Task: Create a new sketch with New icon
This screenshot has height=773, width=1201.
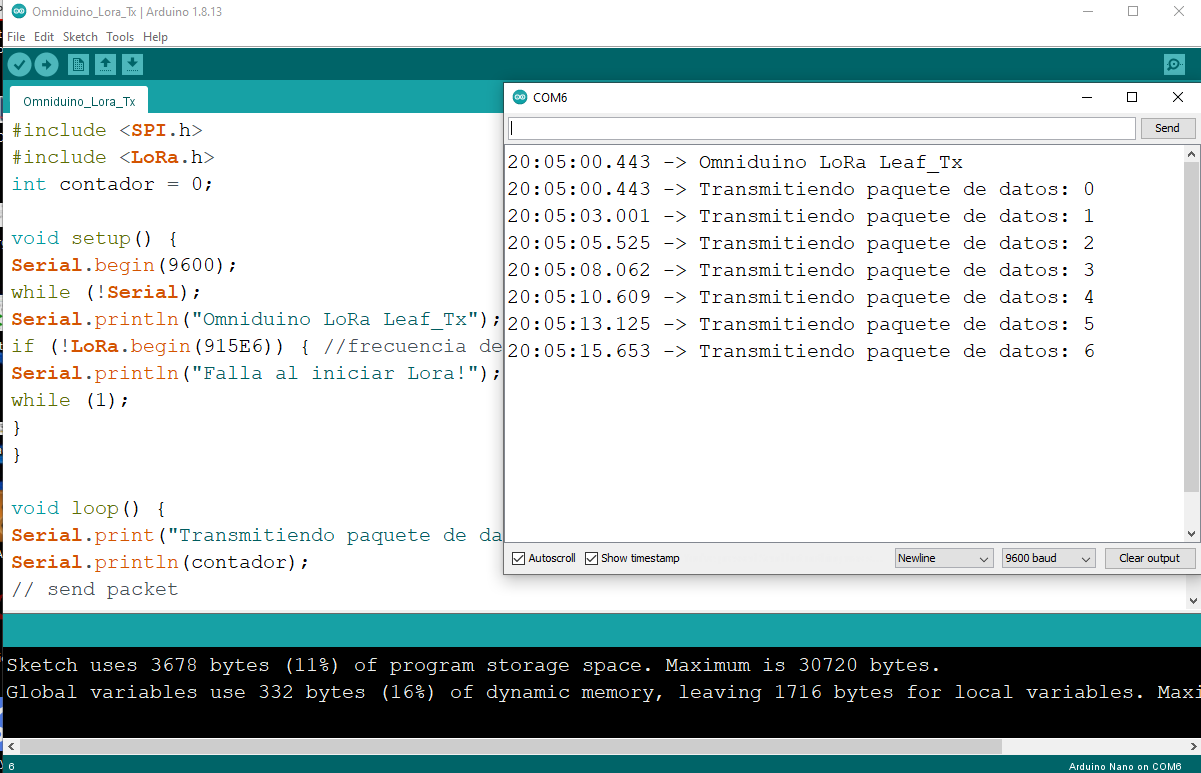Action: pos(78,65)
